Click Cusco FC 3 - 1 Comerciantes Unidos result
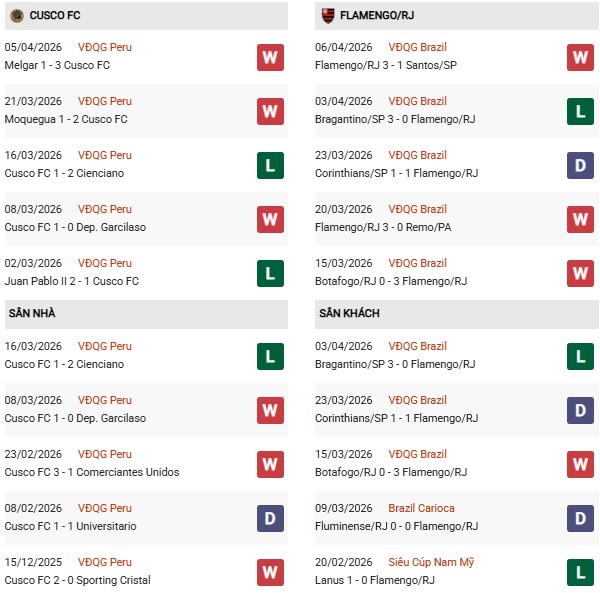Image resolution: width=600 pixels, height=593 pixels. [92, 473]
